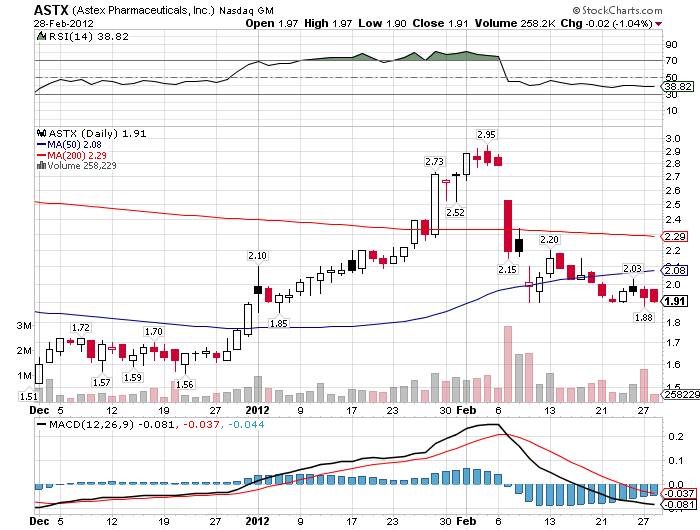Select the ASTX ticker title
Image resolution: width=700 pixels, height=530 pixels.
[x=51, y=10]
